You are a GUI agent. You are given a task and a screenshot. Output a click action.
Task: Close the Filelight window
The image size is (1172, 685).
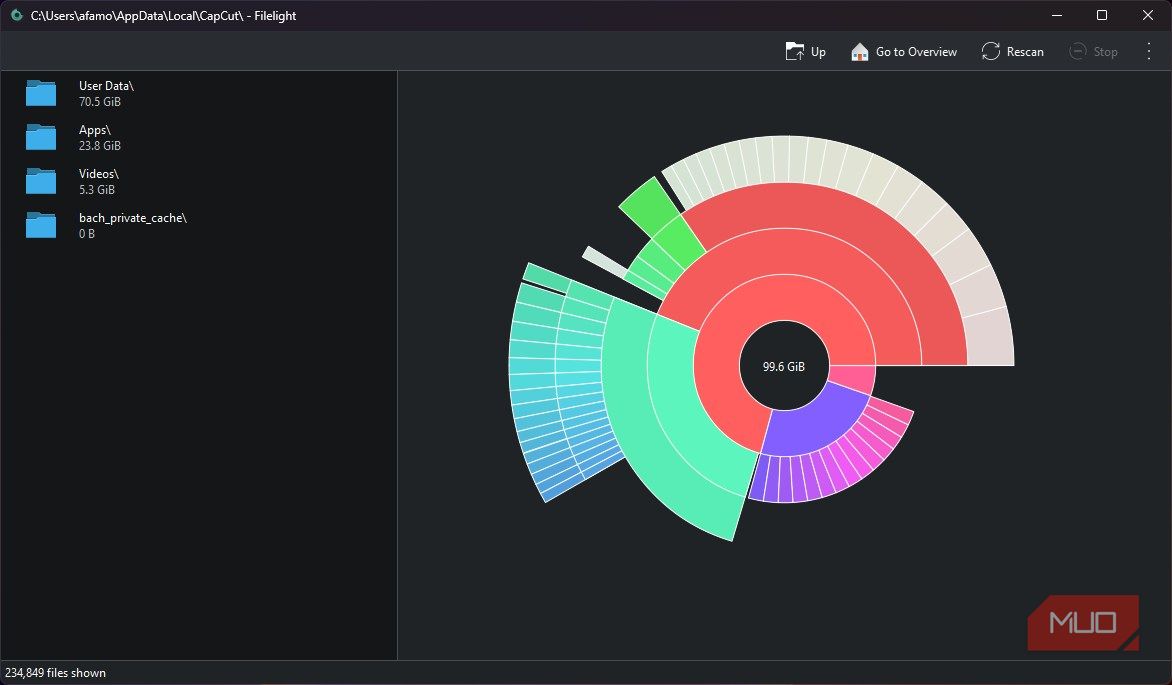(1148, 15)
